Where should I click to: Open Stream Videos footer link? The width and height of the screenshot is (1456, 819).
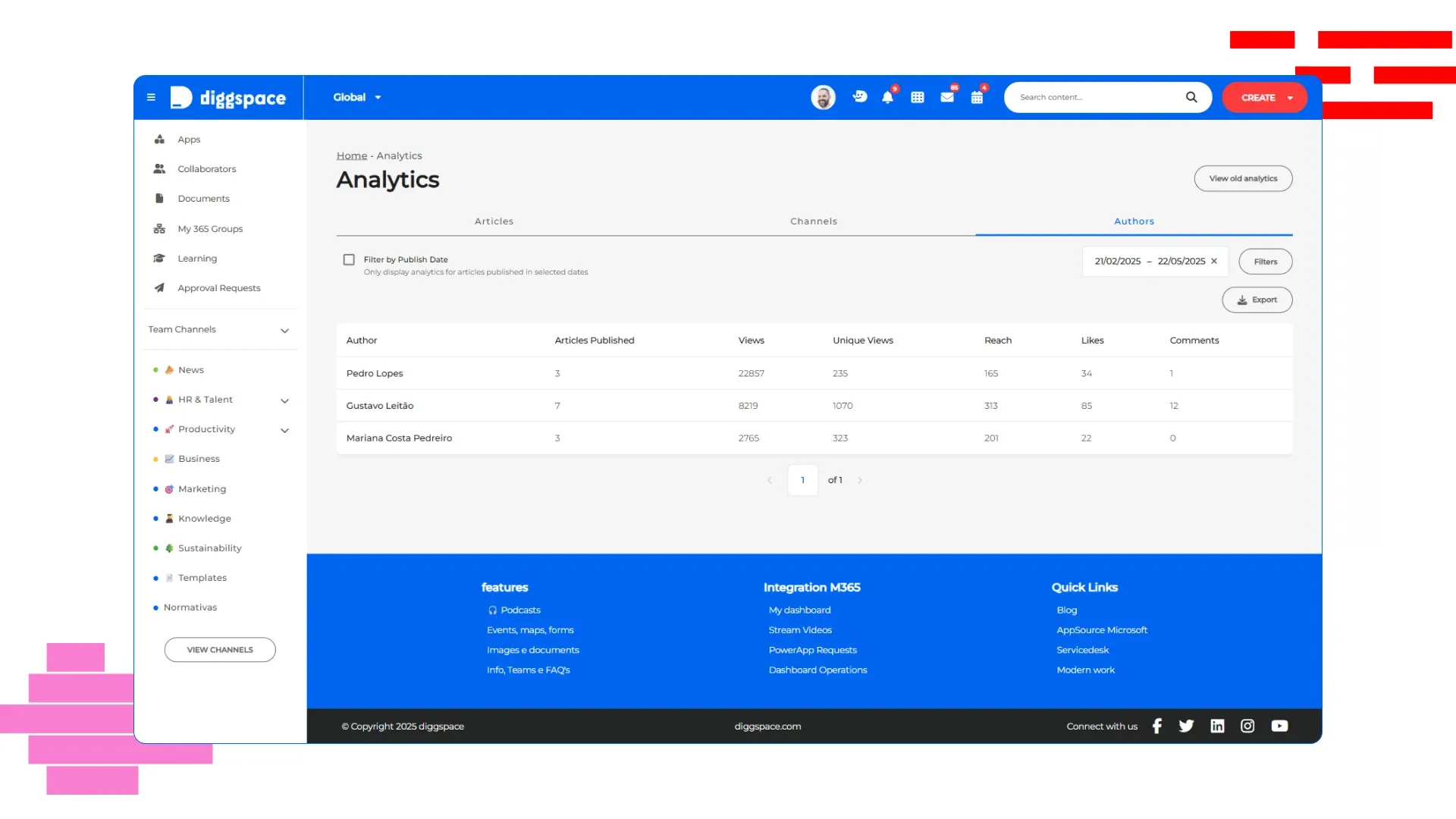pyautogui.click(x=800, y=630)
